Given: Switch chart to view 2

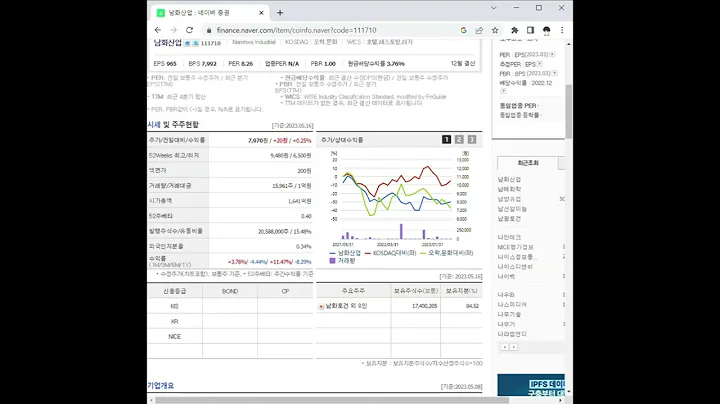Looking at the screenshot, I should tap(459, 140).
